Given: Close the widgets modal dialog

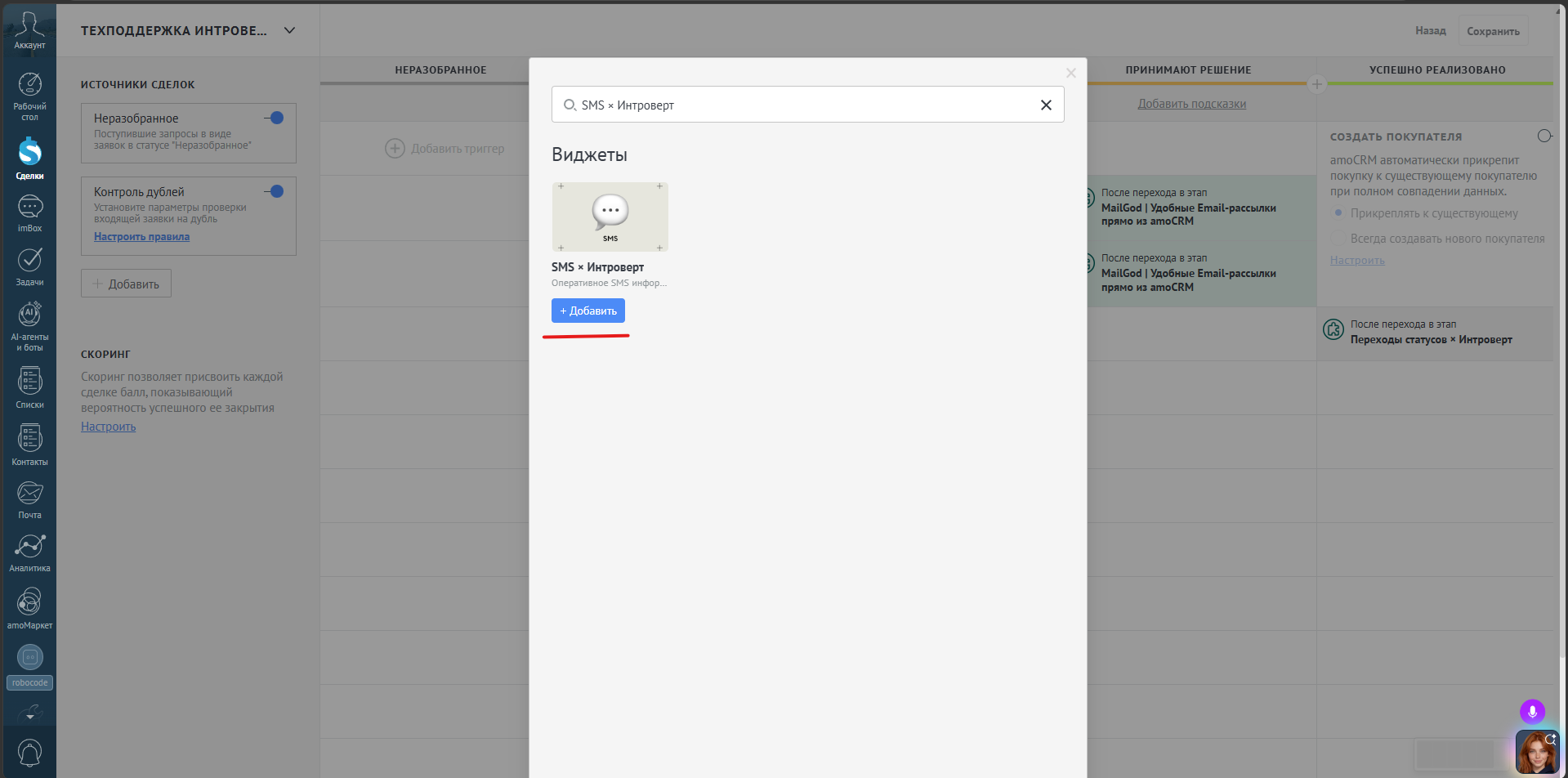Looking at the screenshot, I should click(x=1071, y=73).
